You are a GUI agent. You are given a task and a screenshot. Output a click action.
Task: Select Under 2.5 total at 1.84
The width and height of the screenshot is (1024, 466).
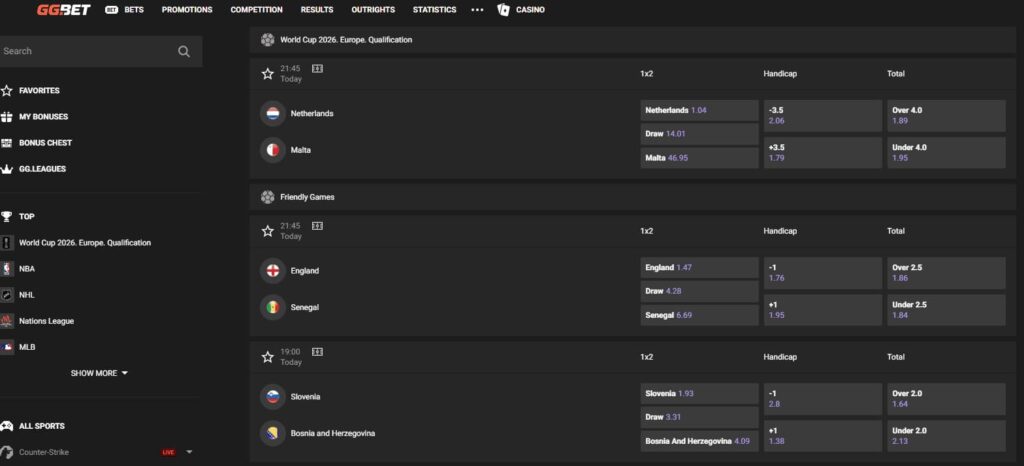click(x=946, y=310)
